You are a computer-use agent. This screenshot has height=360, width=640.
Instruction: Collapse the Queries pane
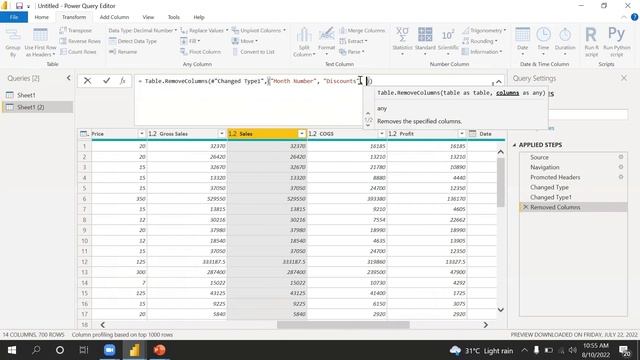[x=69, y=78]
